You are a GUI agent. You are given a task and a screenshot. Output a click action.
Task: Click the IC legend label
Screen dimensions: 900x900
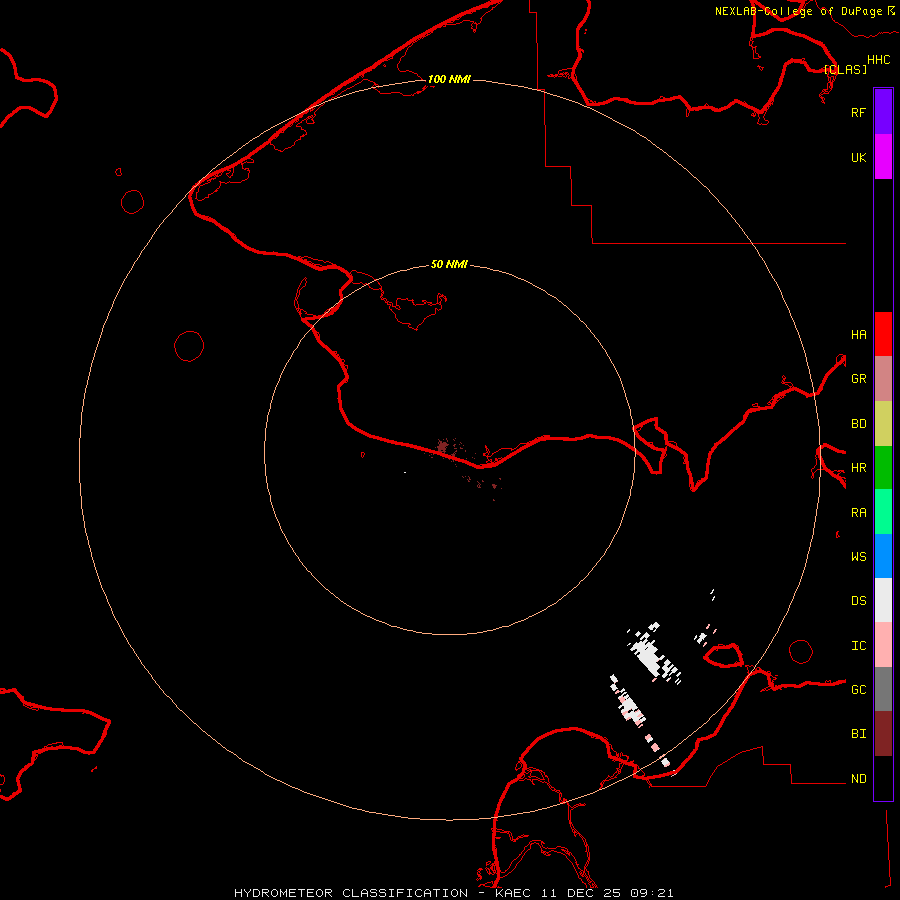[858, 646]
